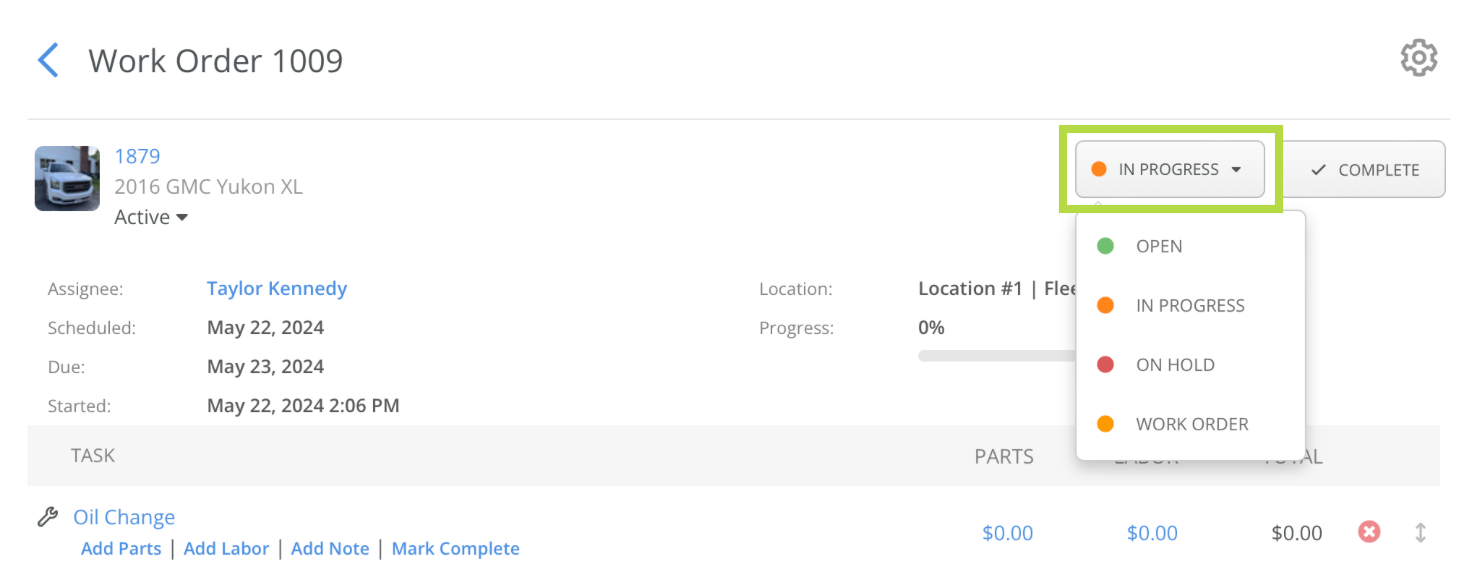This screenshot has height=570, width=1462.
Task: Click the orange dot on the In Progress button
Action: pos(1098,169)
